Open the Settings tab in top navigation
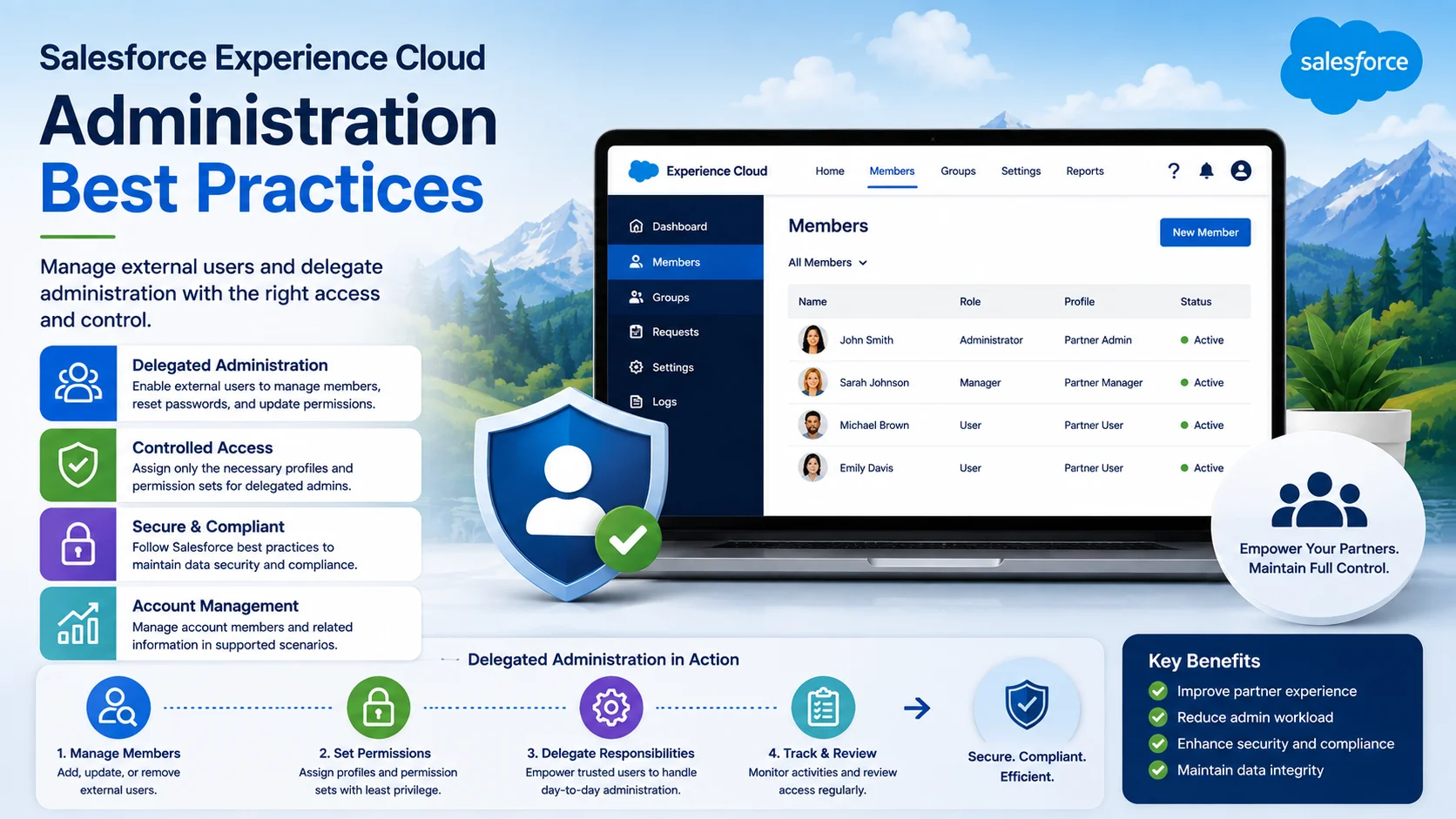The image size is (1456, 819). pos(1021,171)
